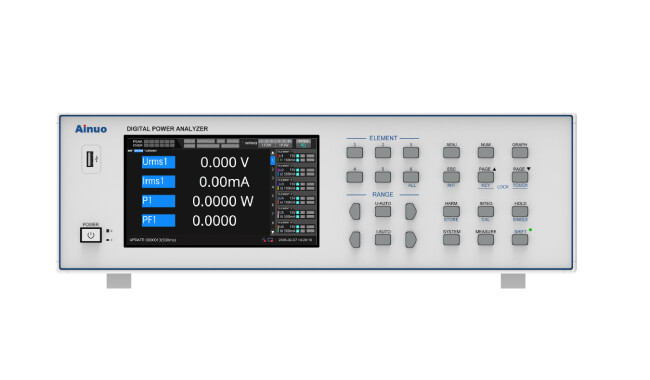Click the HARM harmonic button
650x380 pixels.
pos(451,211)
